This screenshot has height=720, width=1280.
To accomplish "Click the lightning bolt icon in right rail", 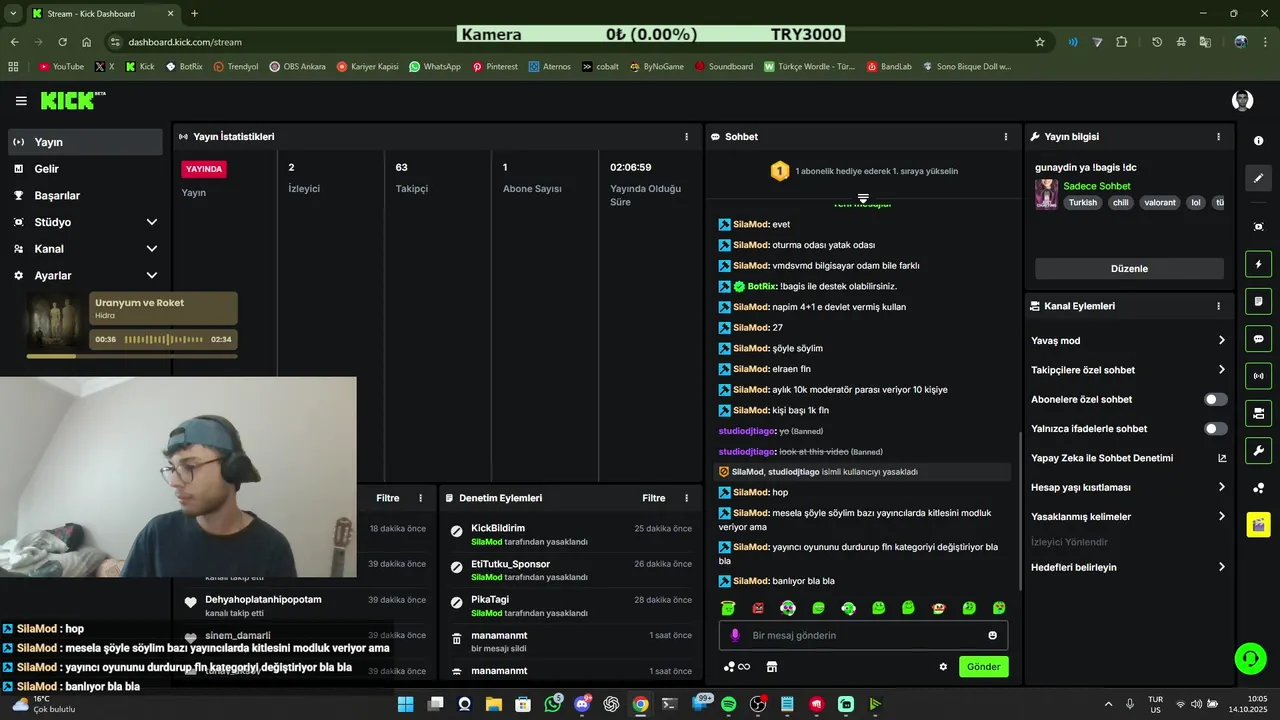I will pyautogui.click(x=1259, y=265).
